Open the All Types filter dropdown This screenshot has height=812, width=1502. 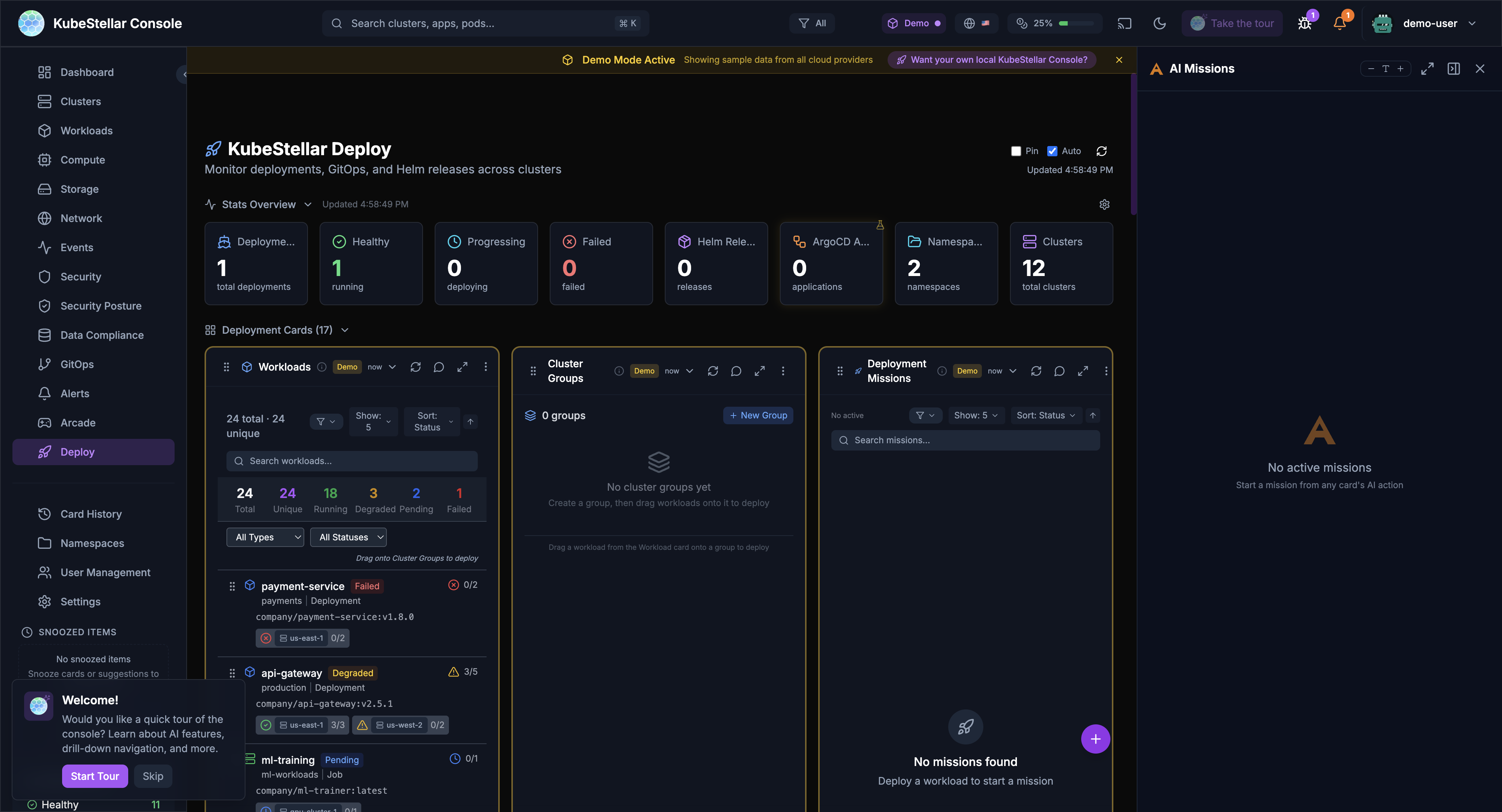[265, 537]
